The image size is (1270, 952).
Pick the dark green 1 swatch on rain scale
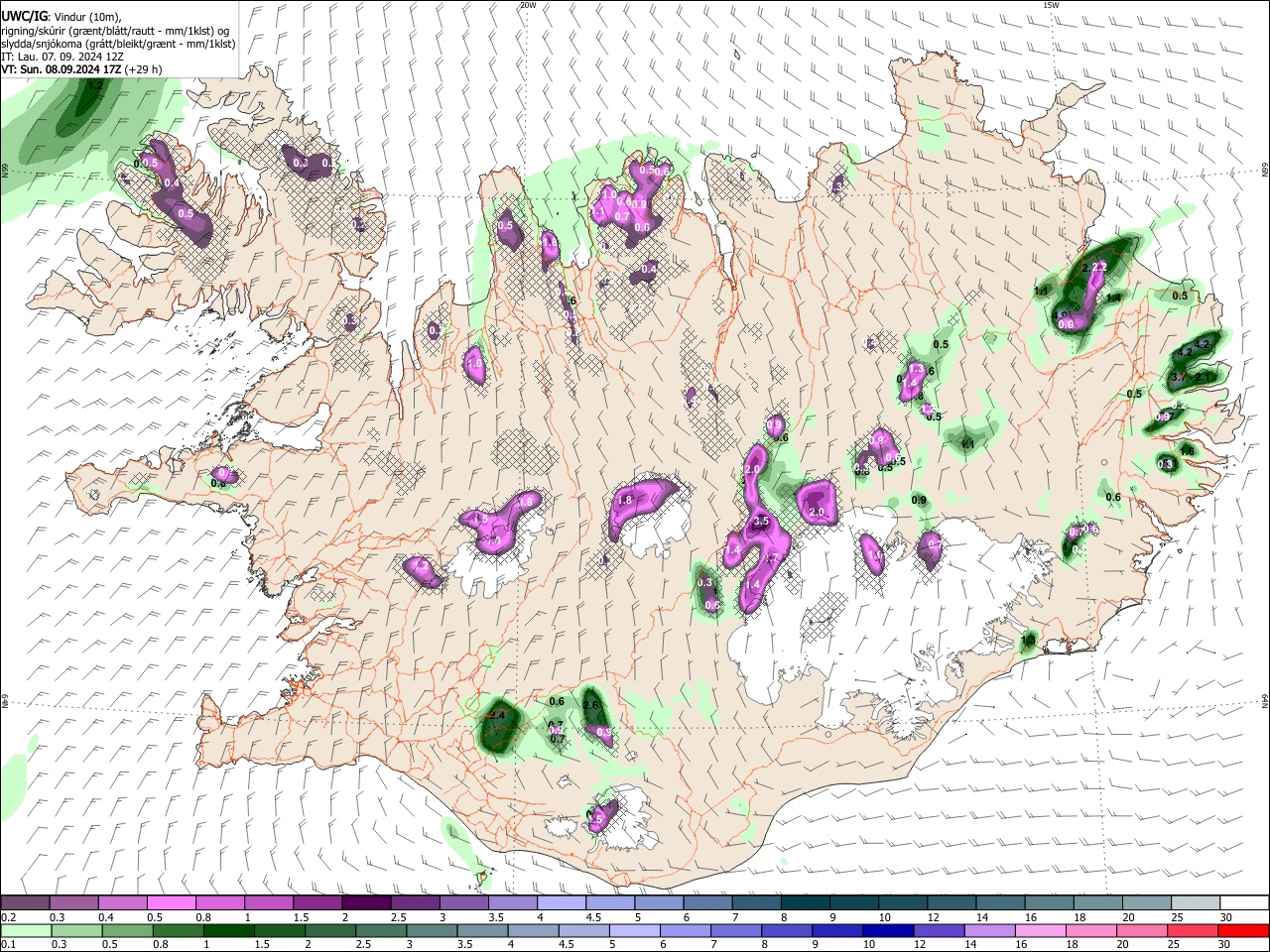click(228, 930)
